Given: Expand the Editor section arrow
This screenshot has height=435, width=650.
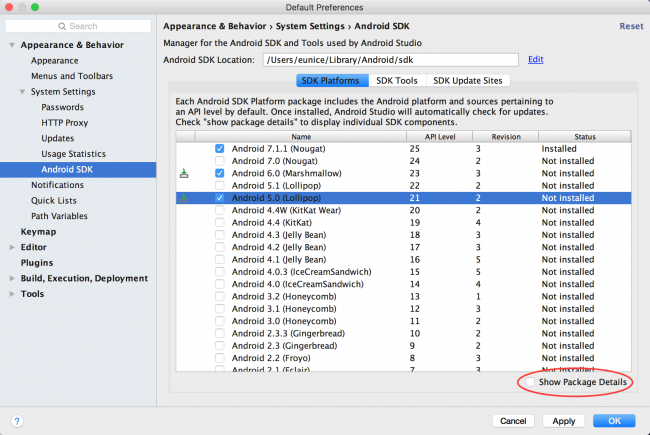Looking at the screenshot, I should pyautogui.click(x=12, y=247).
